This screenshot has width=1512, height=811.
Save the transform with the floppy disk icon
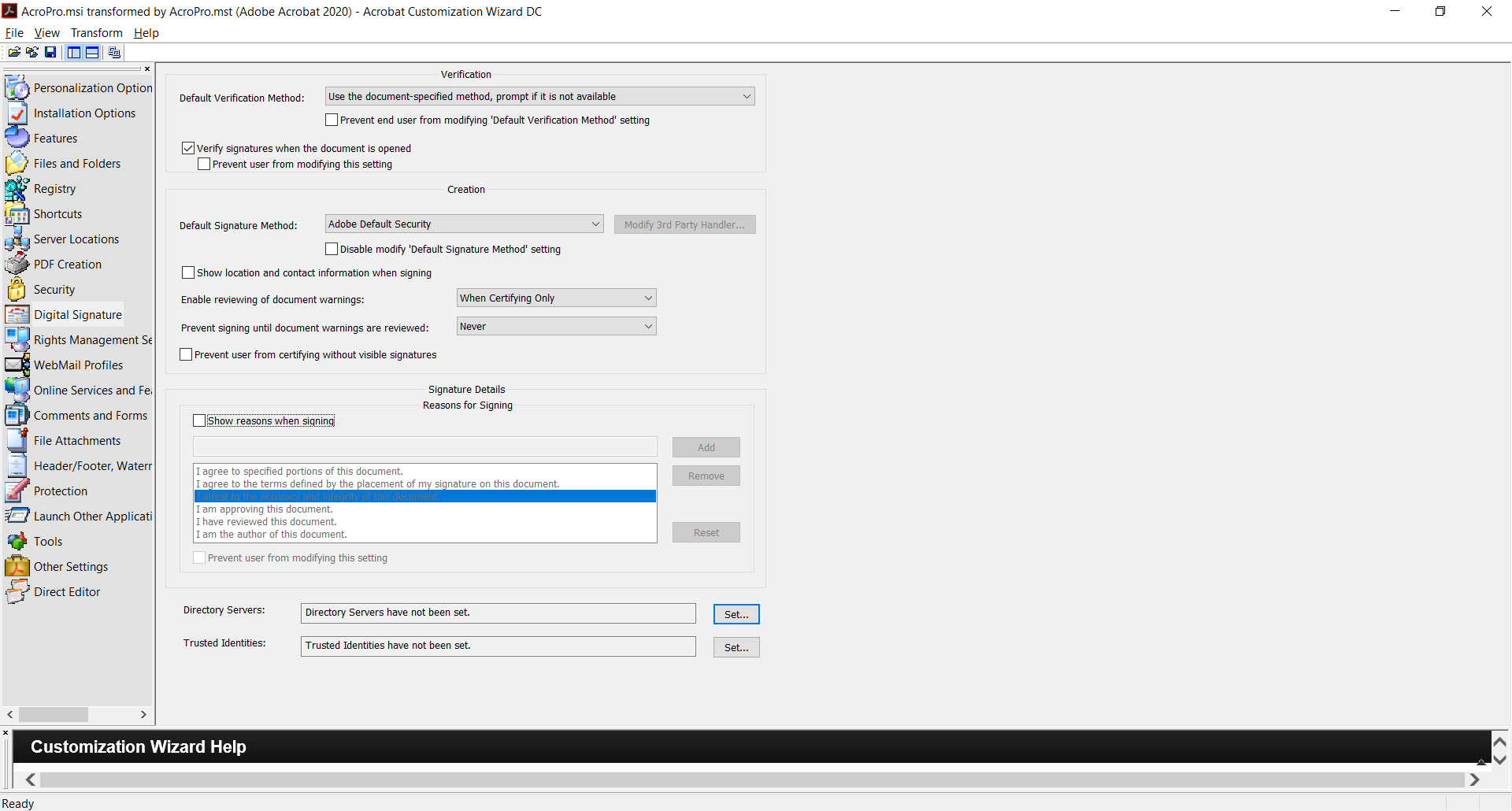point(50,52)
